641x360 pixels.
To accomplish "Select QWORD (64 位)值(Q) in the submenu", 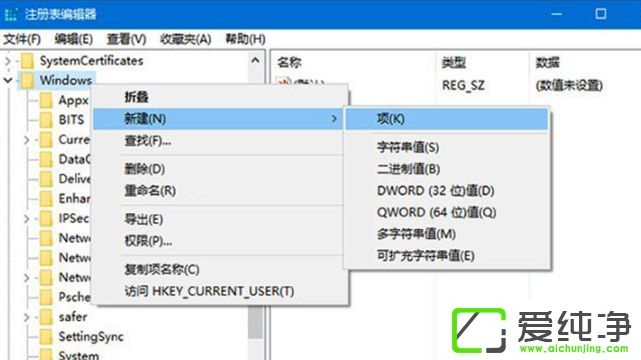I will [446, 212].
